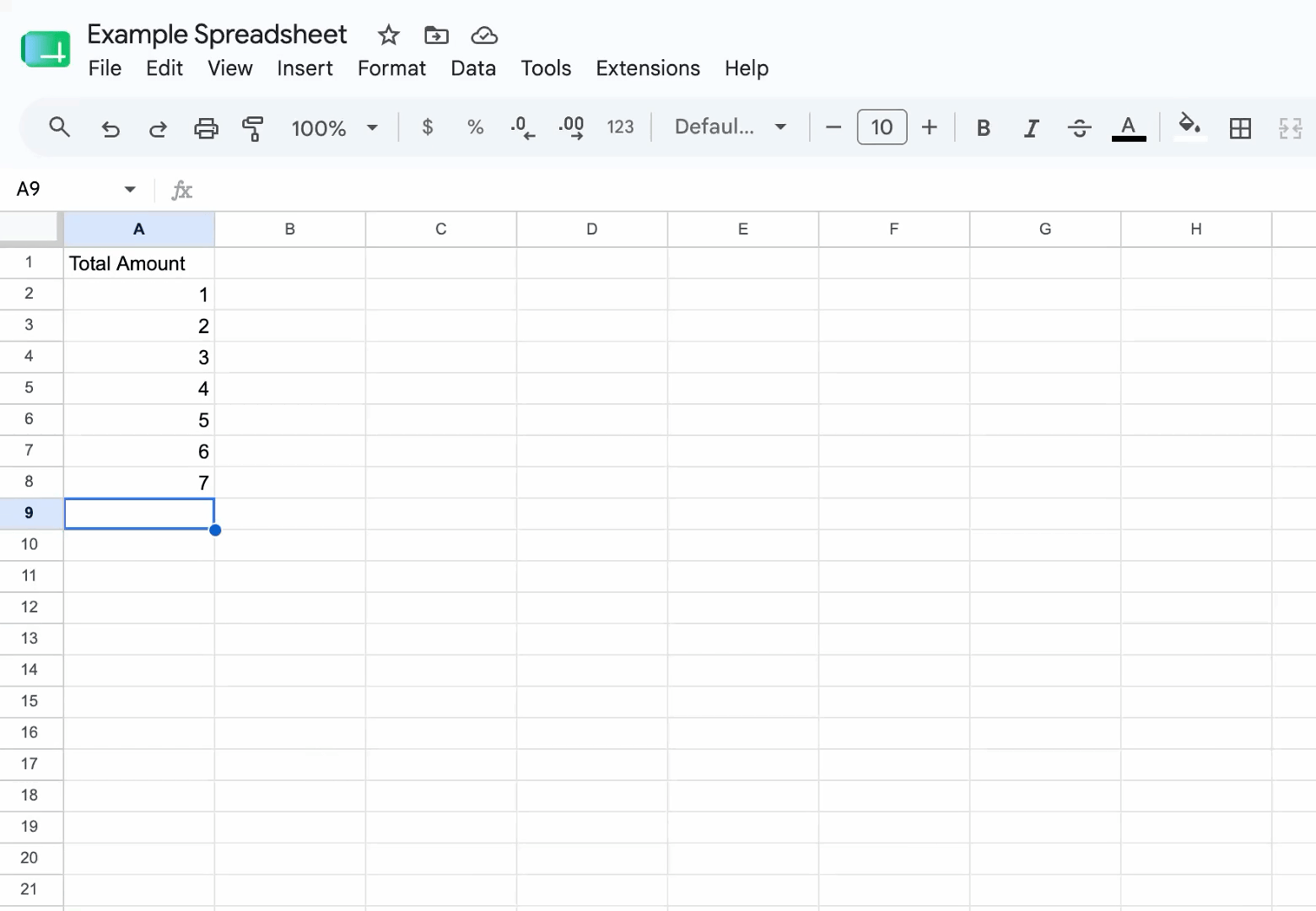The image size is (1316, 911).
Task: Select row 9 header
Action: click(x=30, y=513)
